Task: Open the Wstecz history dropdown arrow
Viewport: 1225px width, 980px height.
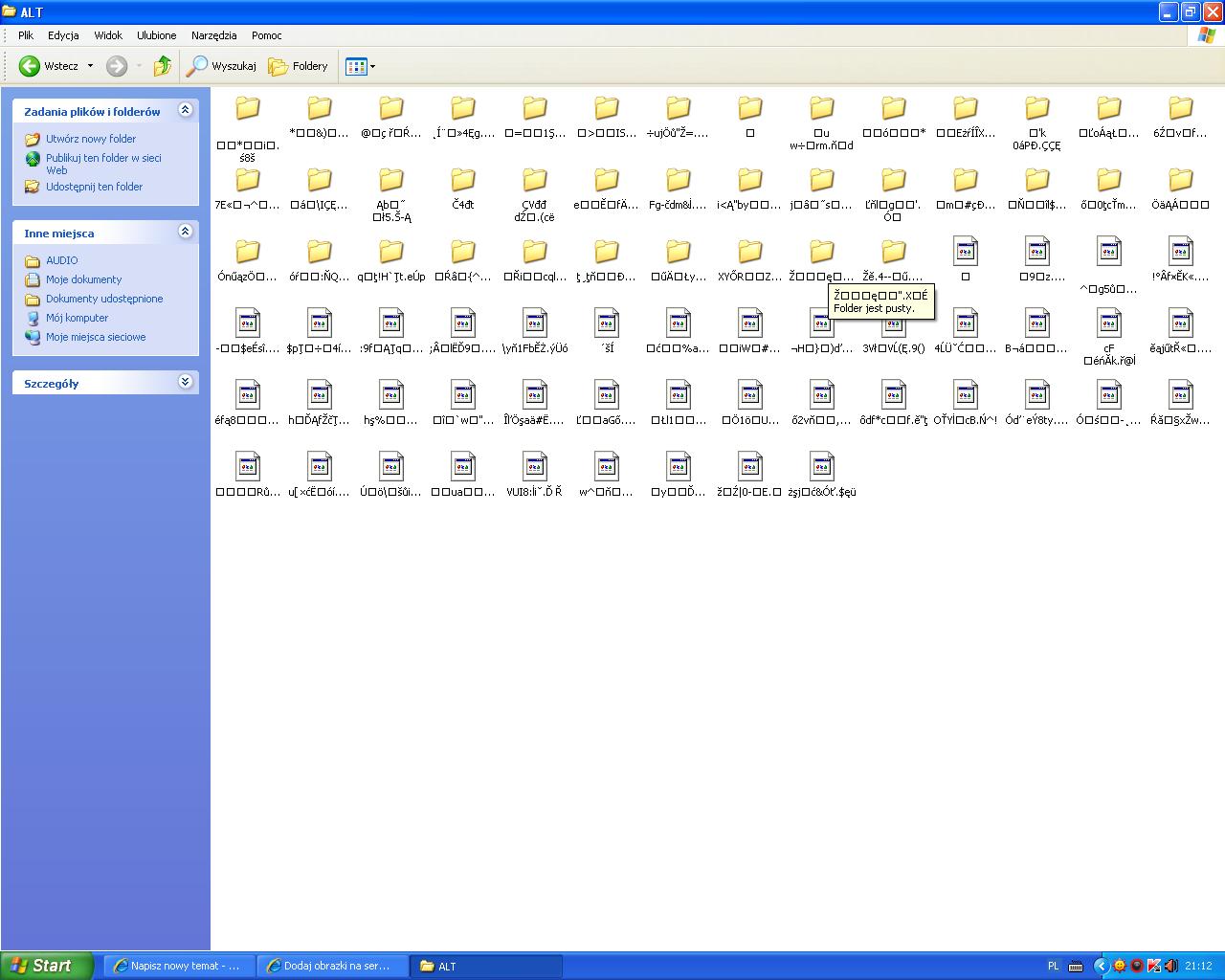Action: point(91,66)
